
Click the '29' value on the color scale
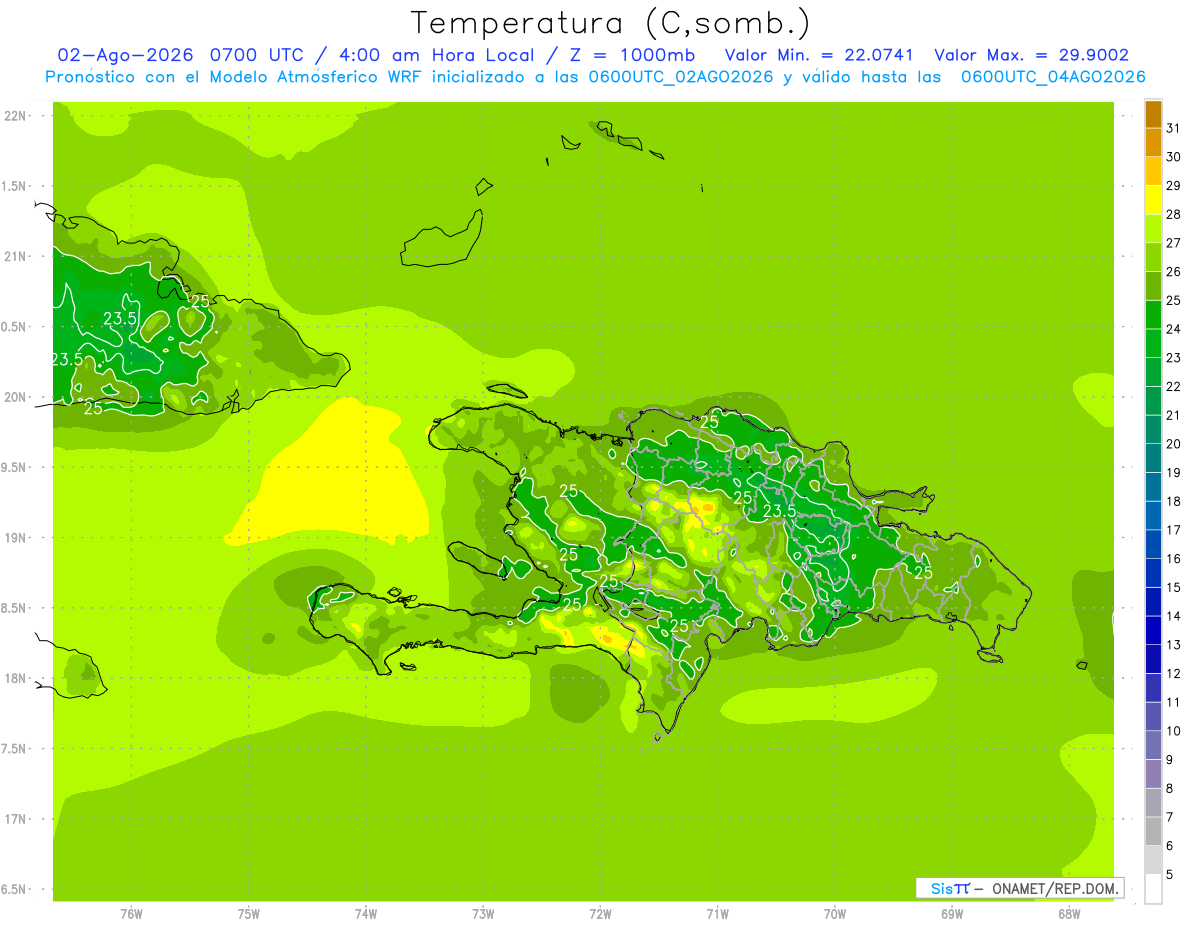coord(1173,185)
